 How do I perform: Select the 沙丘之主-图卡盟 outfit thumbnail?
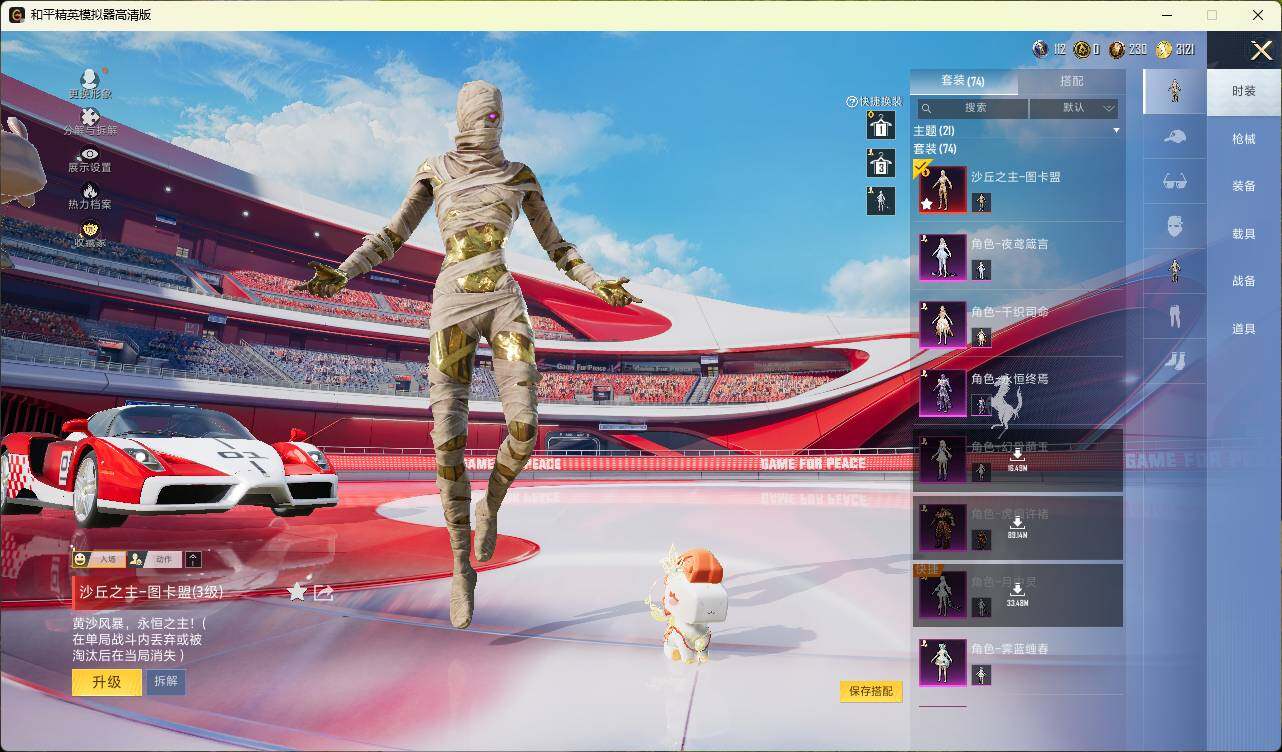coord(943,189)
